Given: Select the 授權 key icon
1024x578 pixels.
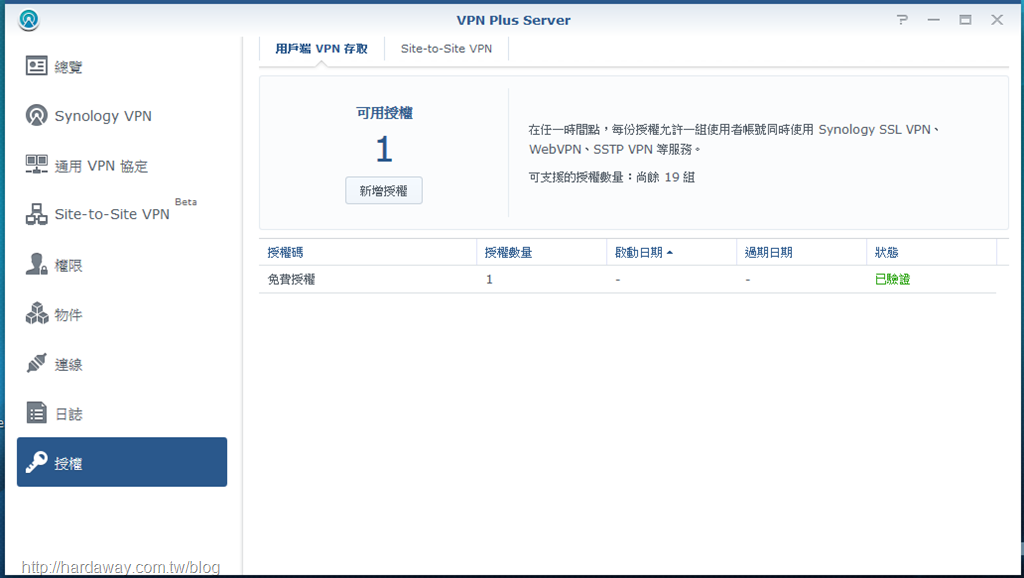Looking at the screenshot, I should click(37, 462).
